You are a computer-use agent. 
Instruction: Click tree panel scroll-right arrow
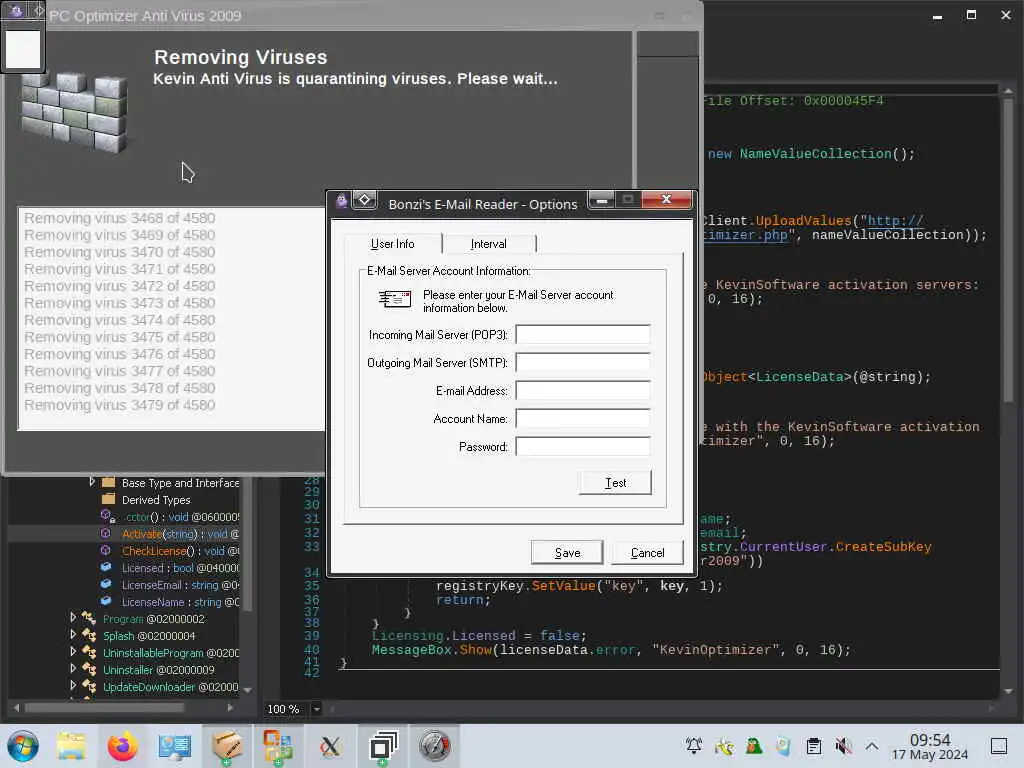[x=230, y=707]
